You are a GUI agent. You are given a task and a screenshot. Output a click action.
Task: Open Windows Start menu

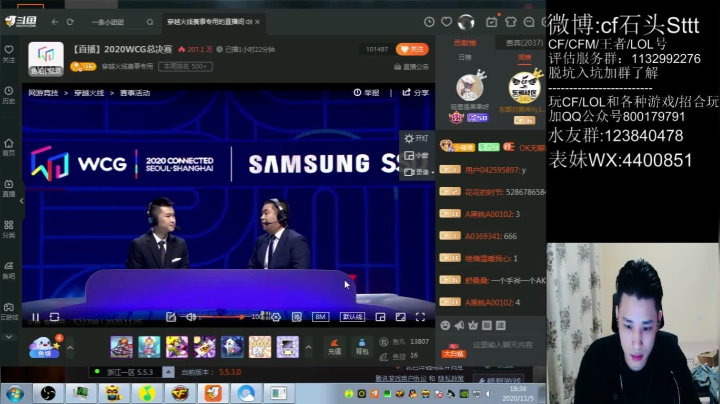click(x=15, y=393)
